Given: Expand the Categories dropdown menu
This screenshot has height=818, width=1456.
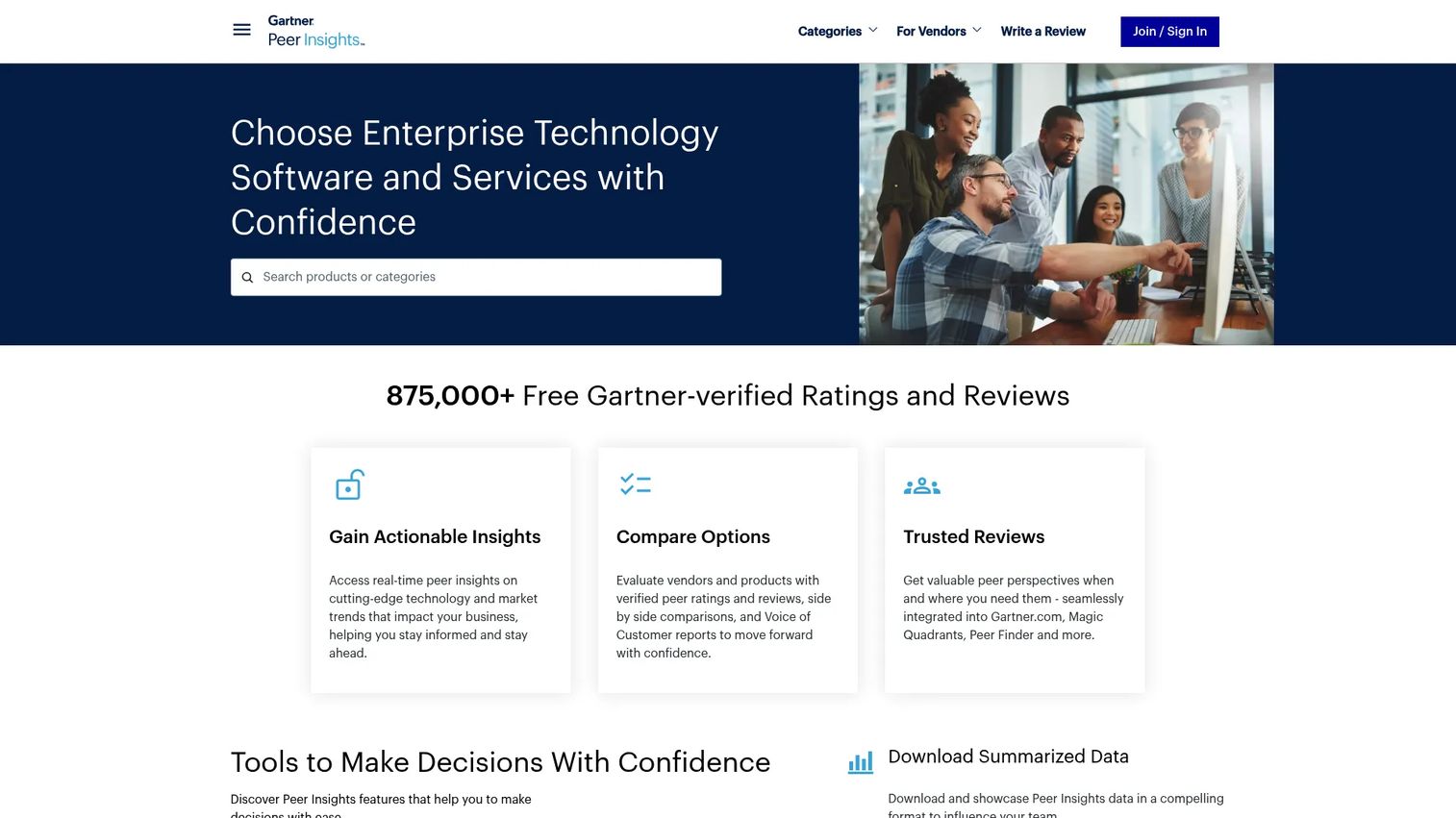Looking at the screenshot, I should [x=838, y=31].
